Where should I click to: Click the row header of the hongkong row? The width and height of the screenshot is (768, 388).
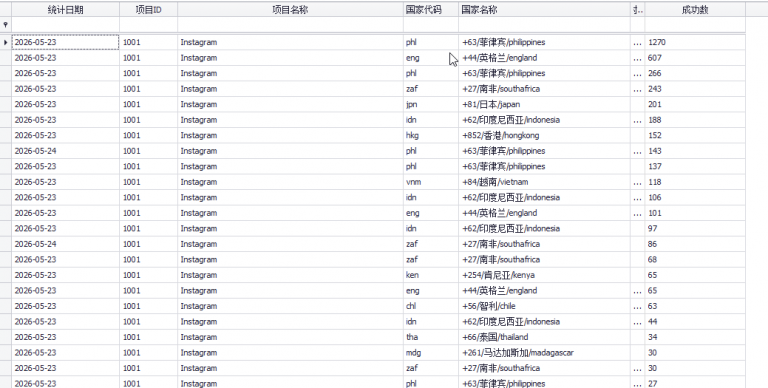point(5,135)
